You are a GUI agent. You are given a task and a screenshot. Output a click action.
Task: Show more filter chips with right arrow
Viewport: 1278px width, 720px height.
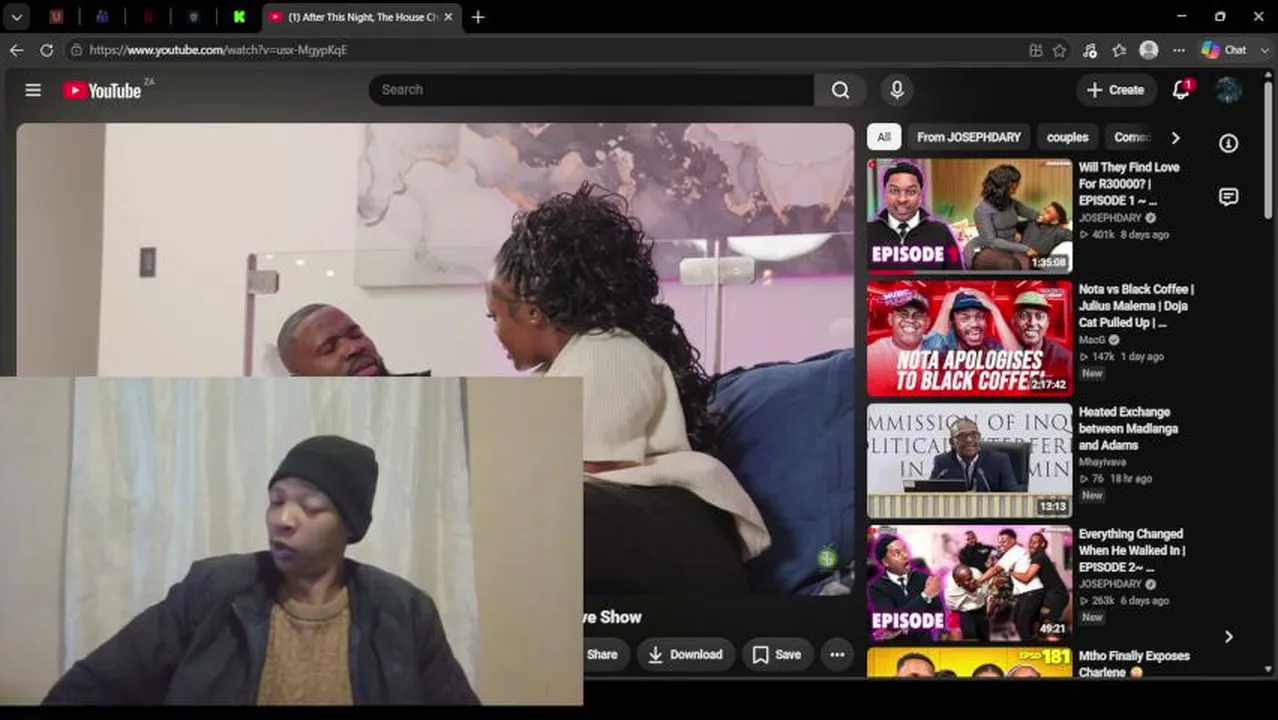coord(1175,137)
